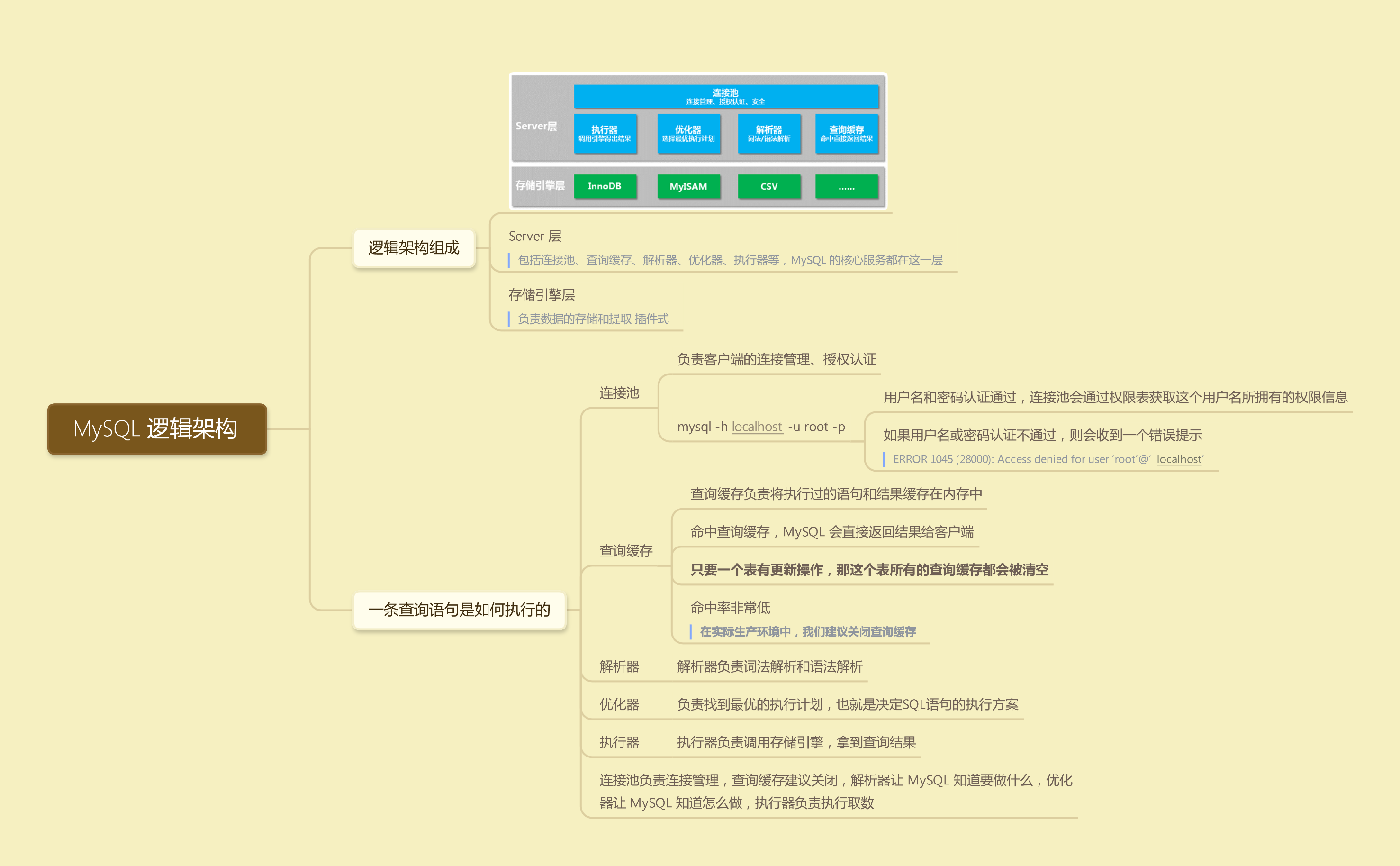The width and height of the screenshot is (1400, 866).
Task: Click the text 解析器负责词法解析和语法解析
Action: [770, 666]
